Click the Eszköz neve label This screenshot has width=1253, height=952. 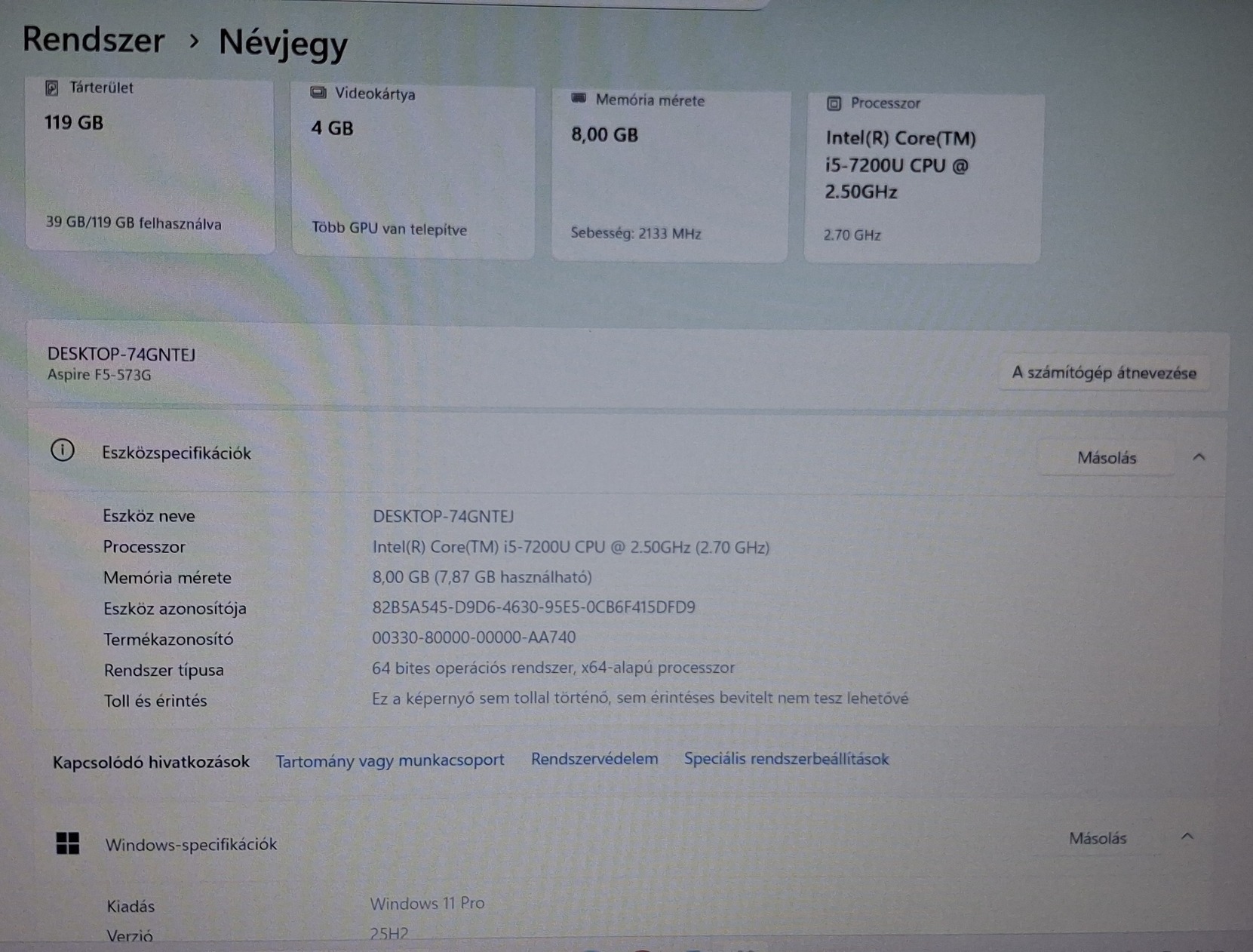[149, 516]
